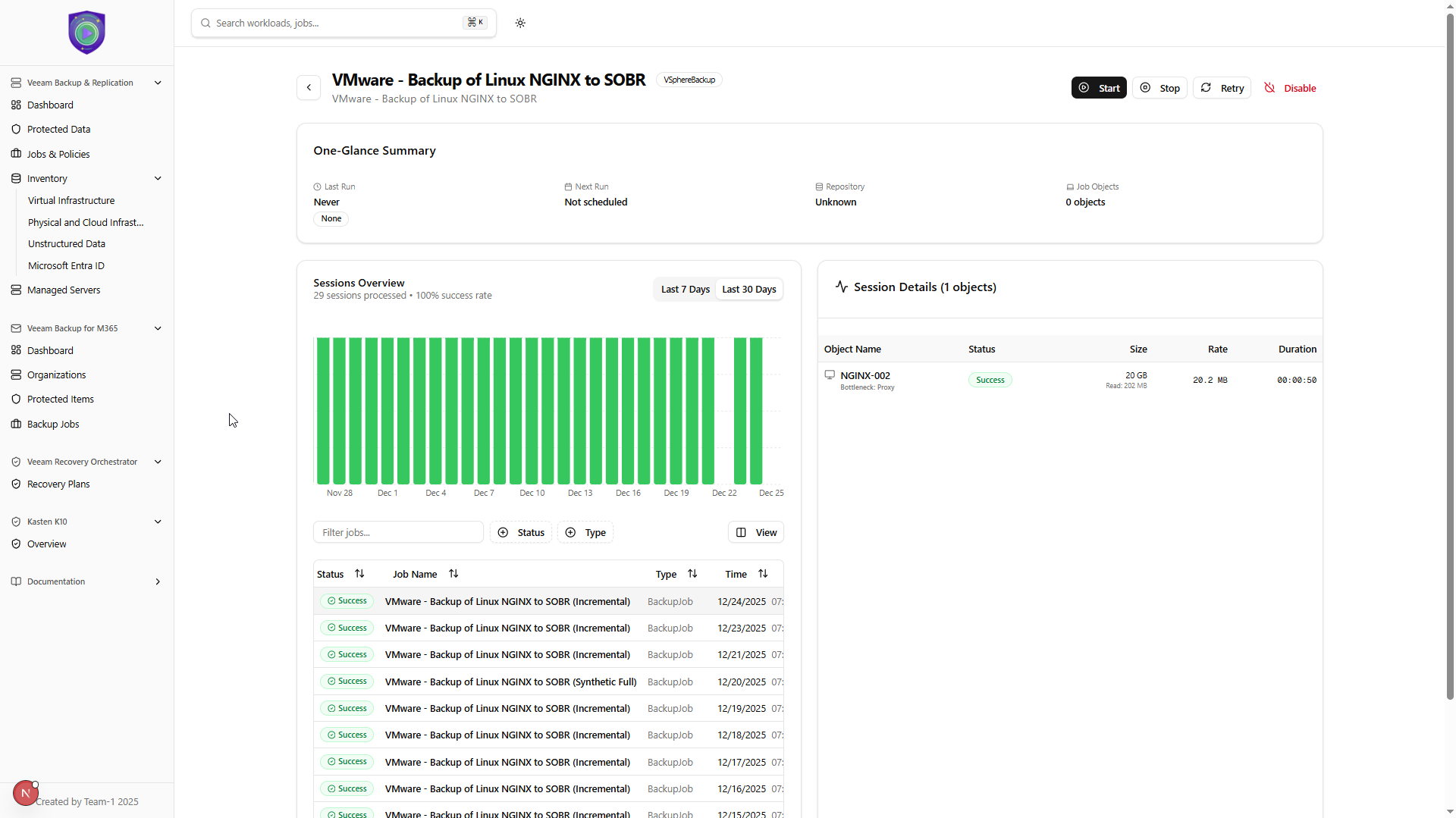Open Recovery Plans menu item
The image size is (1456, 818).
(58, 484)
